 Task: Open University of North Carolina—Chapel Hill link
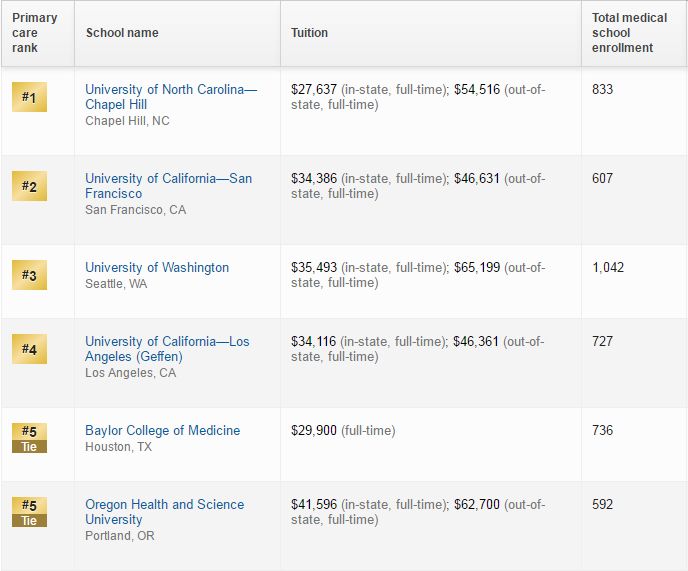[171, 97]
